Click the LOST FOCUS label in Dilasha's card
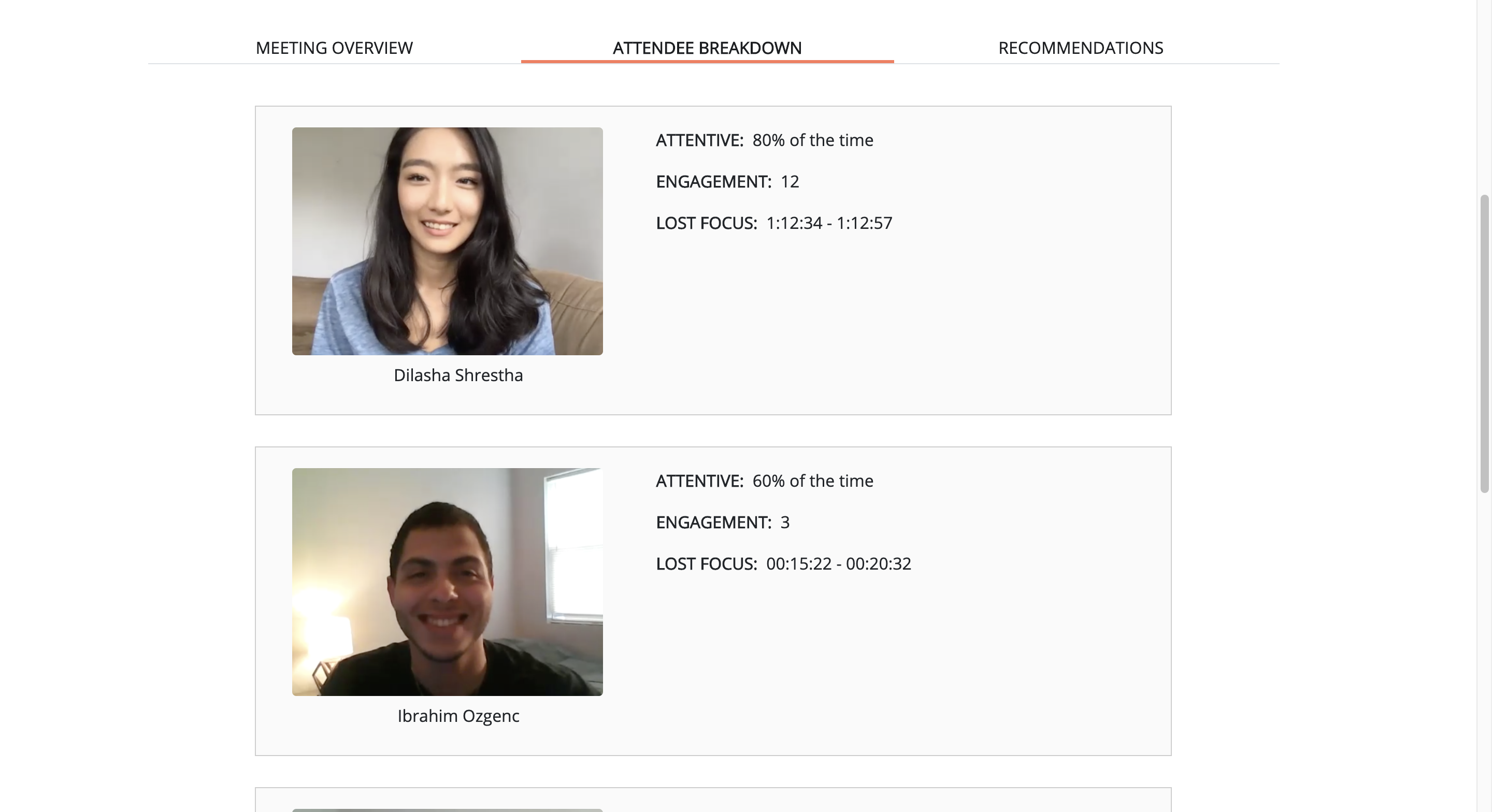 (x=706, y=223)
